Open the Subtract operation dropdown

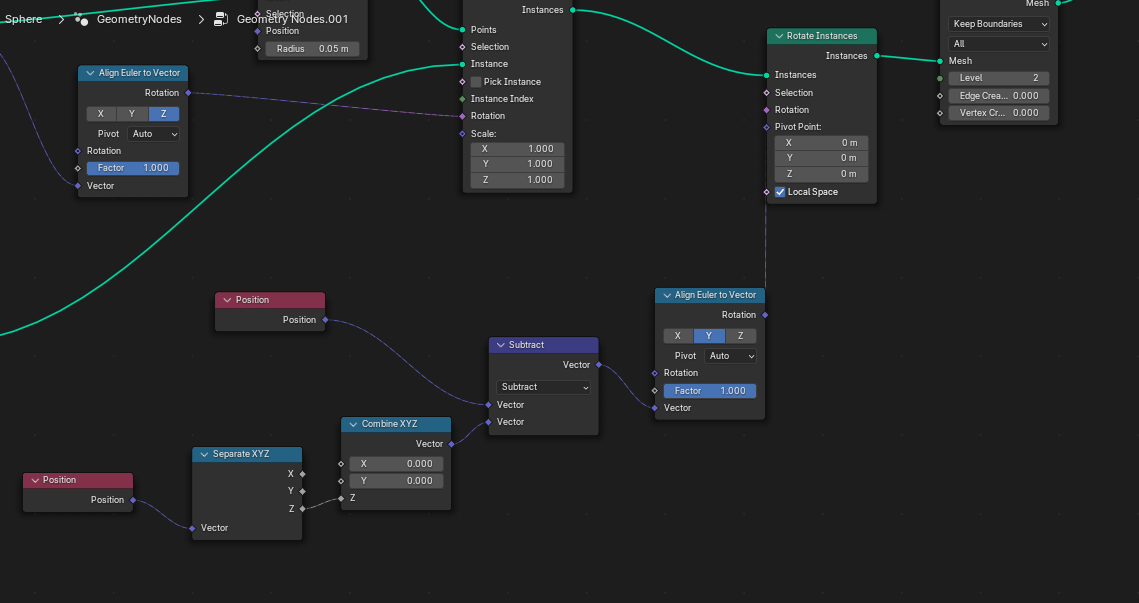pyautogui.click(x=543, y=387)
